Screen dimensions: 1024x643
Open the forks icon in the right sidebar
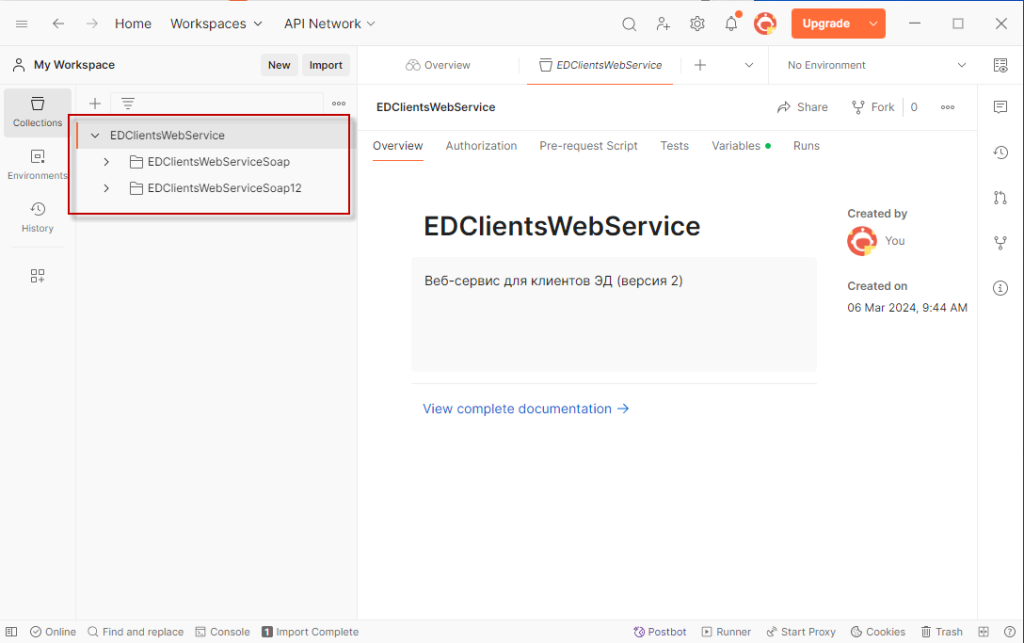[1000, 243]
